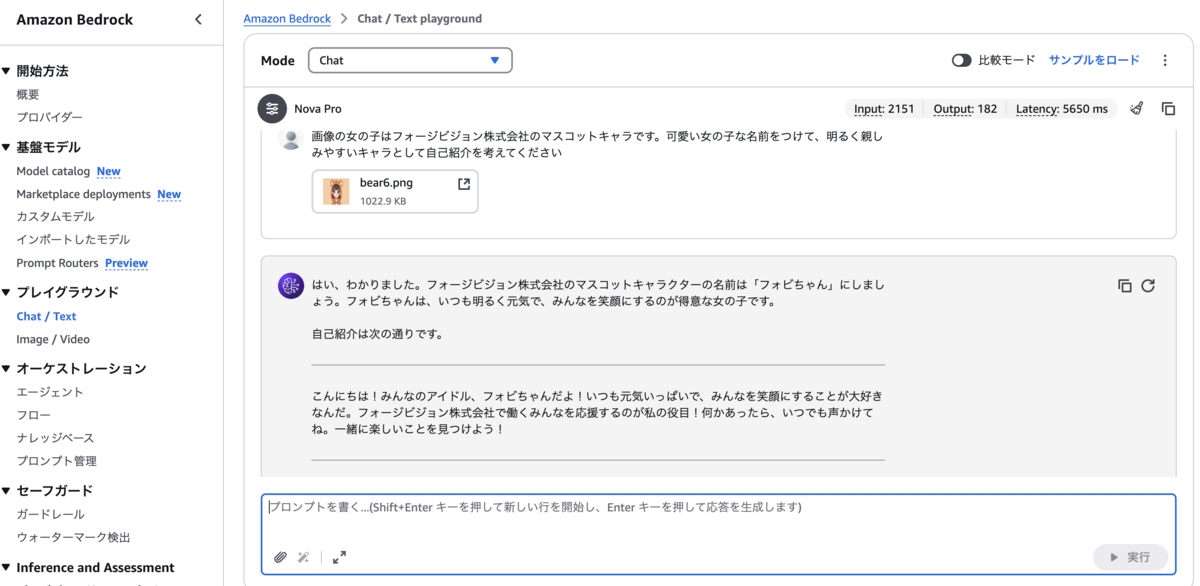Click the New badge beside Model catalog
The image size is (1200, 586).
coord(109,171)
